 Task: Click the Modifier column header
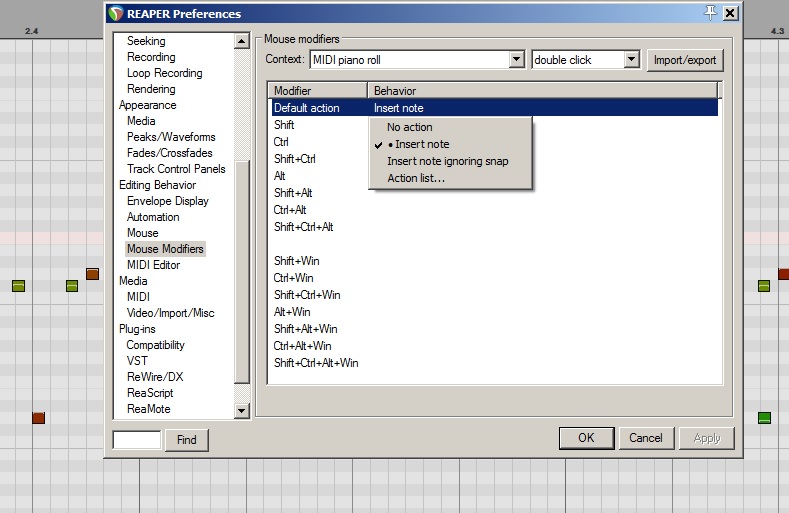pyautogui.click(x=318, y=91)
